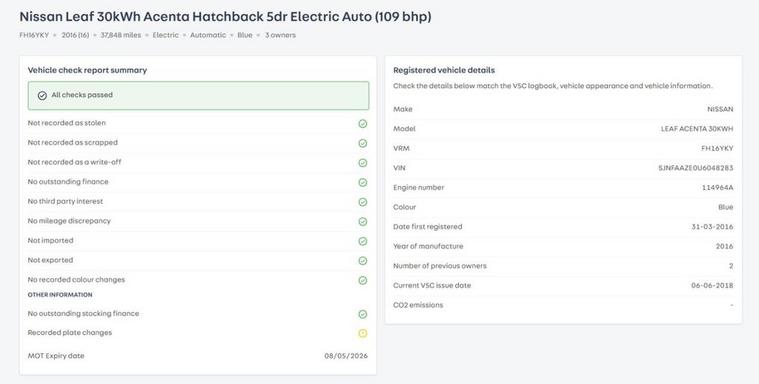The height and width of the screenshot is (384, 759).
Task: Click the Model value 'LEAF ACENTA 30KWH'
Action: click(697, 129)
